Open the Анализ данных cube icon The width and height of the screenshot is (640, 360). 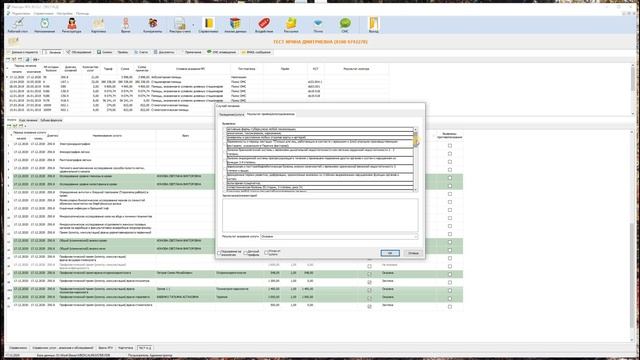[x=235, y=25]
